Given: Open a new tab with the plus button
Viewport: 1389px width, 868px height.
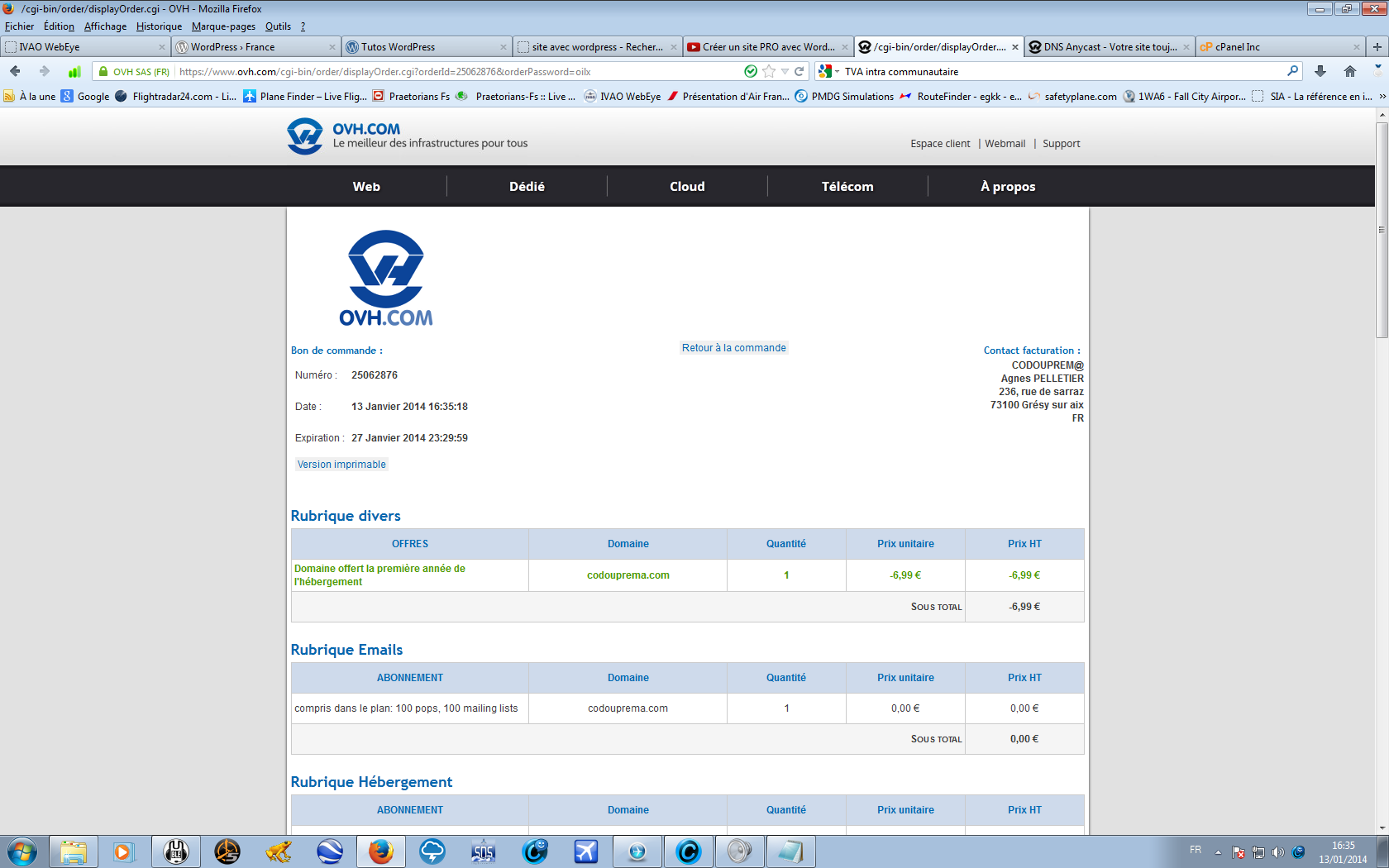Looking at the screenshot, I should click(x=1377, y=47).
